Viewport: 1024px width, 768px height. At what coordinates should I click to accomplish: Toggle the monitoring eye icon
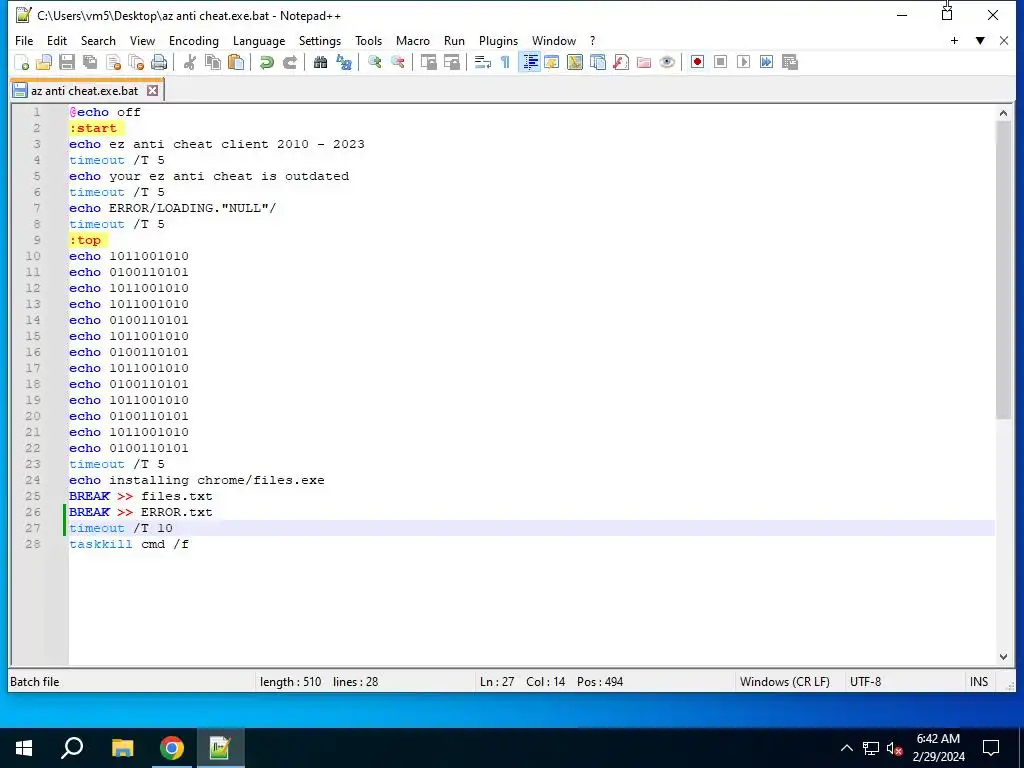[667, 62]
